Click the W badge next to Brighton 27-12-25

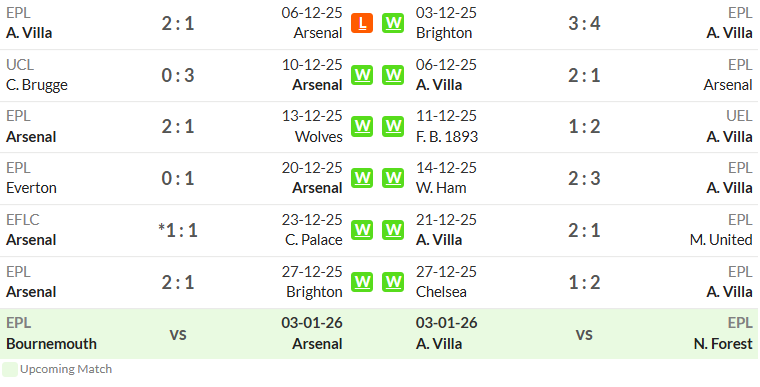[x=362, y=282]
